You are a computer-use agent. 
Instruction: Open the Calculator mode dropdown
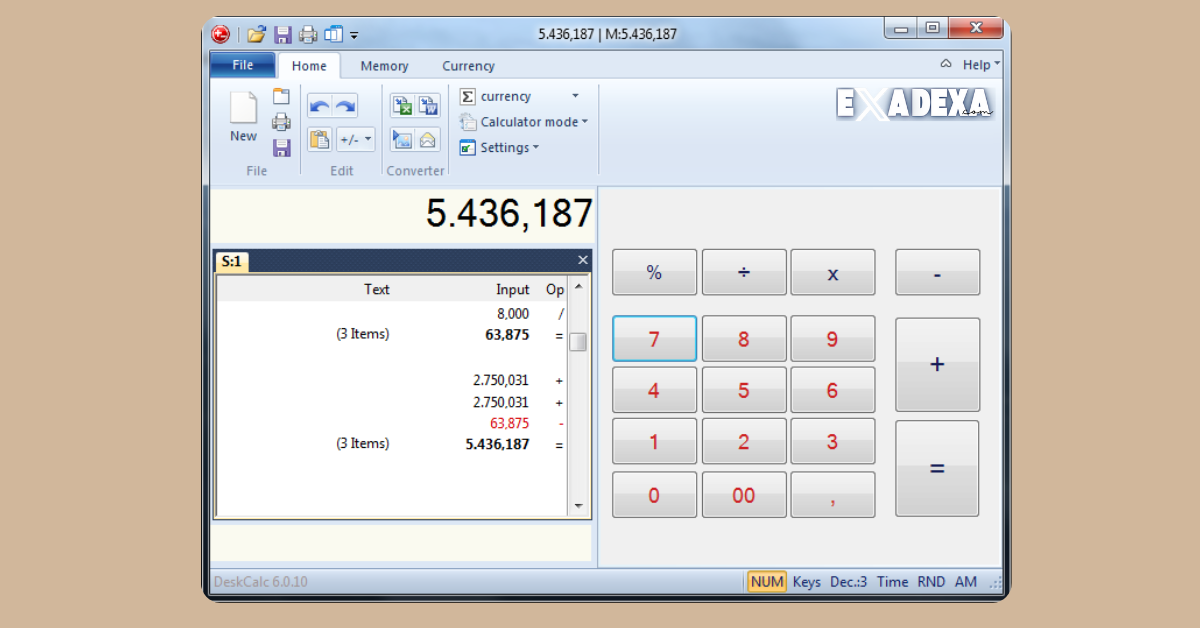pyautogui.click(x=522, y=121)
